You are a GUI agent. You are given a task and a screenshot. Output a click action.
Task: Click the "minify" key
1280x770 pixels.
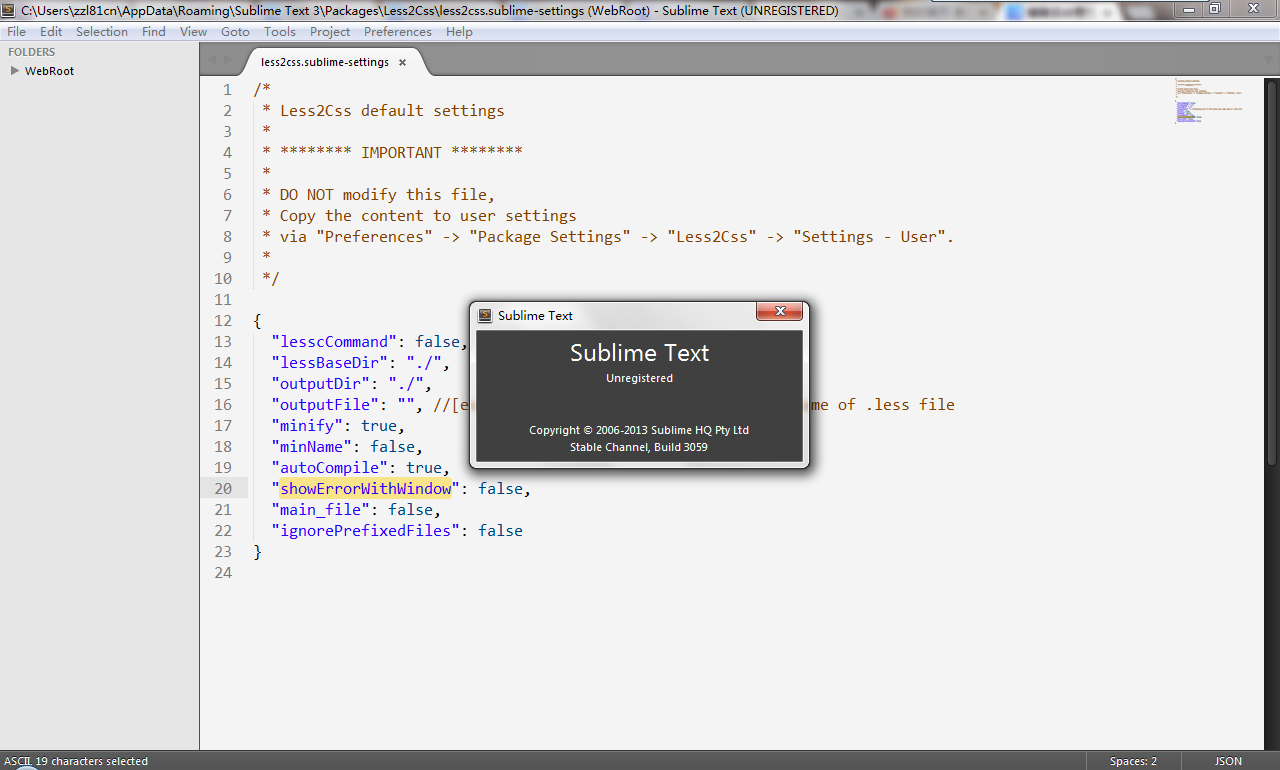coord(308,425)
